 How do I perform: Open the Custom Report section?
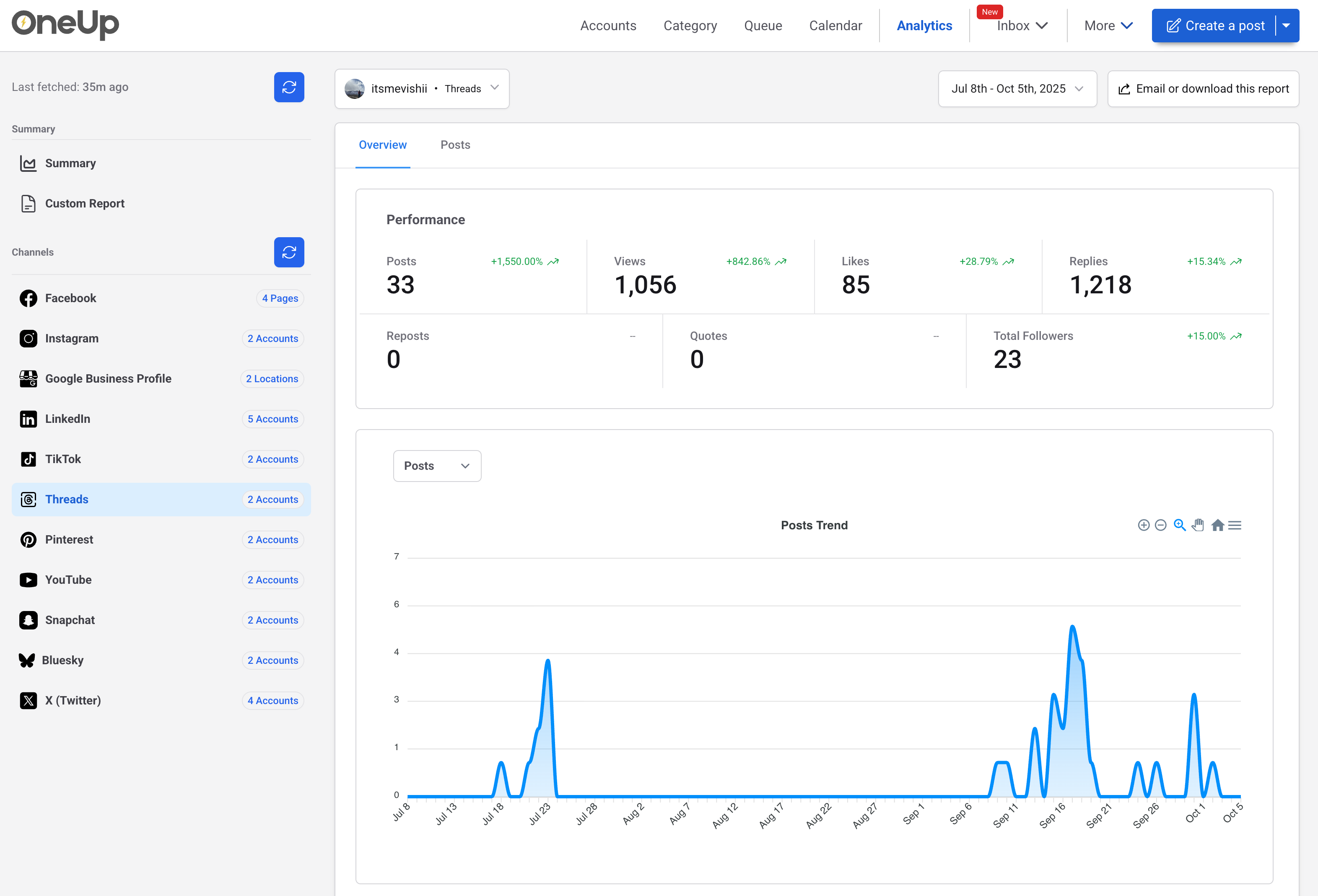[85, 203]
